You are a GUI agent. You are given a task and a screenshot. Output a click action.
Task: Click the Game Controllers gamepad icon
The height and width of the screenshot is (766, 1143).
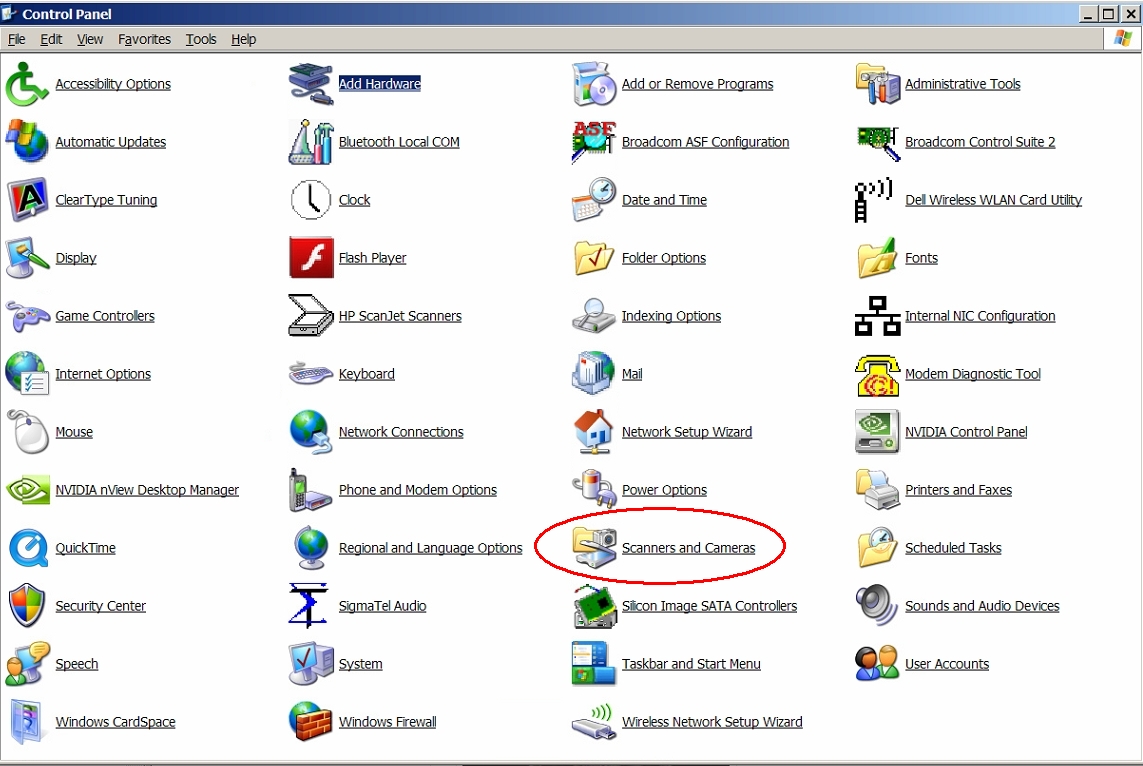coord(27,316)
